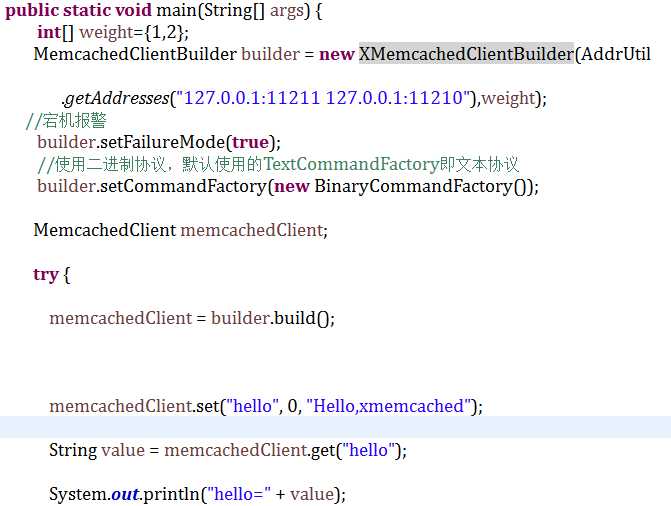This screenshot has height=506, width=671.
Task: Click the "true" literal in setFailureMode
Action: [250, 143]
